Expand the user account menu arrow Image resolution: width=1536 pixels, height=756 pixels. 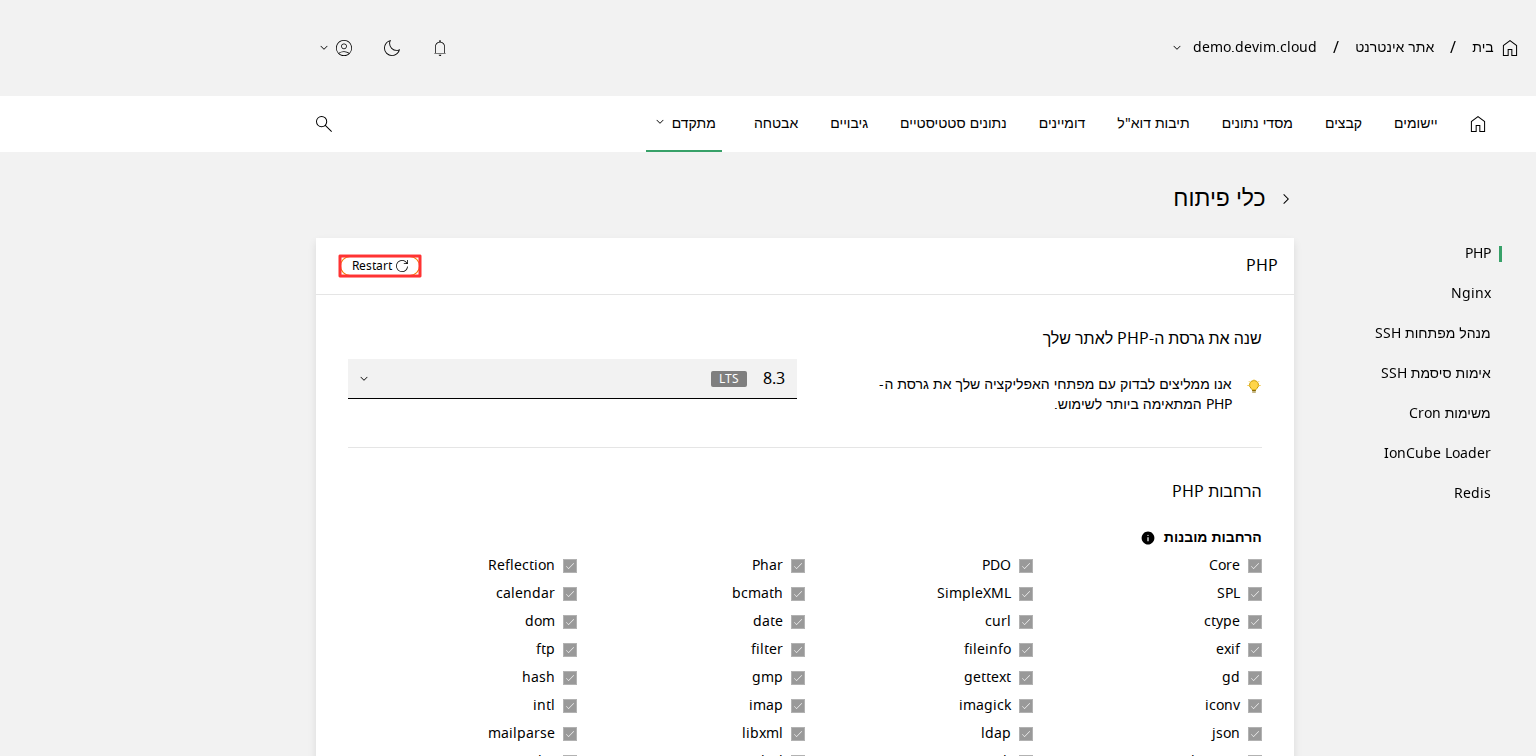pyautogui.click(x=323, y=48)
